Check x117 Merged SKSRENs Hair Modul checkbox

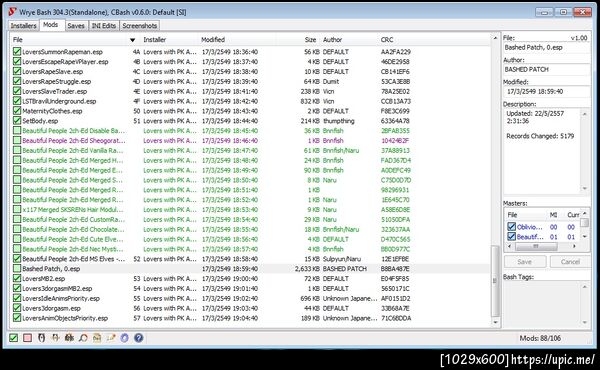(x=17, y=209)
